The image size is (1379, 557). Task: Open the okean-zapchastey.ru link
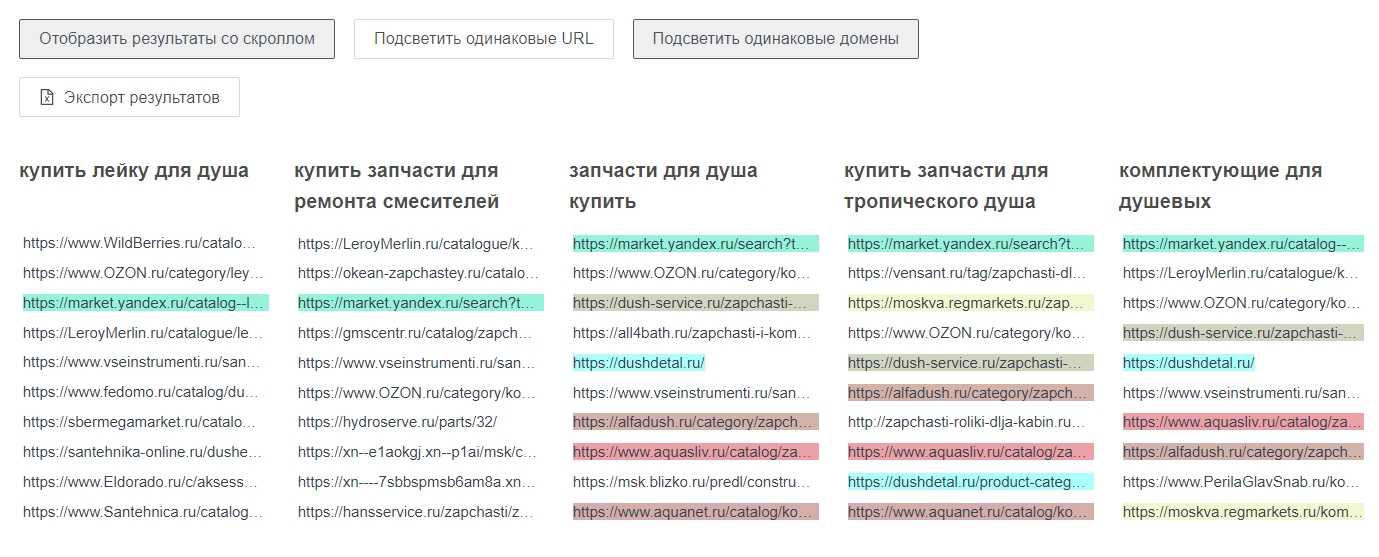[417, 273]
